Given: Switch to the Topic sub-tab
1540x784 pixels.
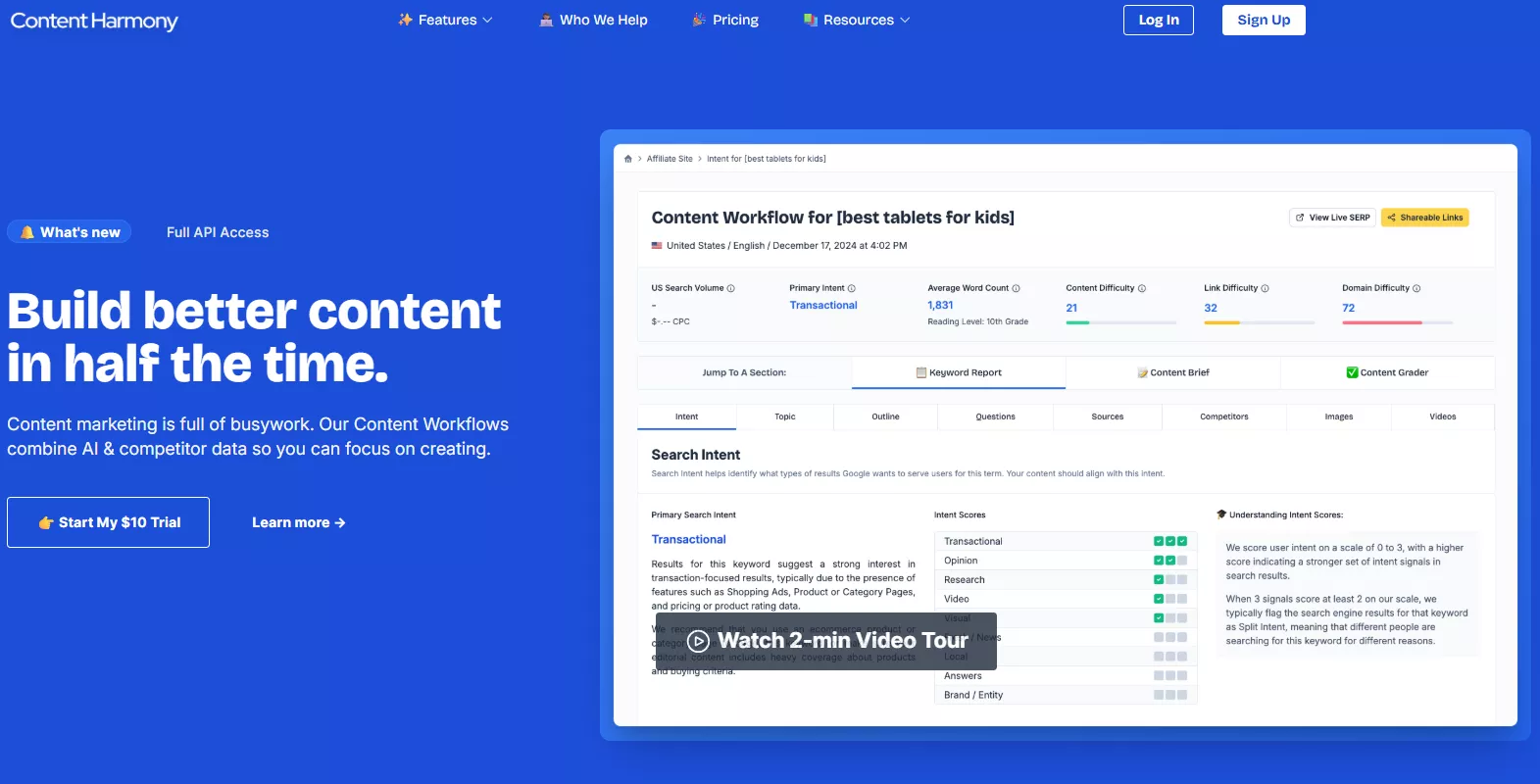Looking at the screenshot, I should (x=785, y=416).
